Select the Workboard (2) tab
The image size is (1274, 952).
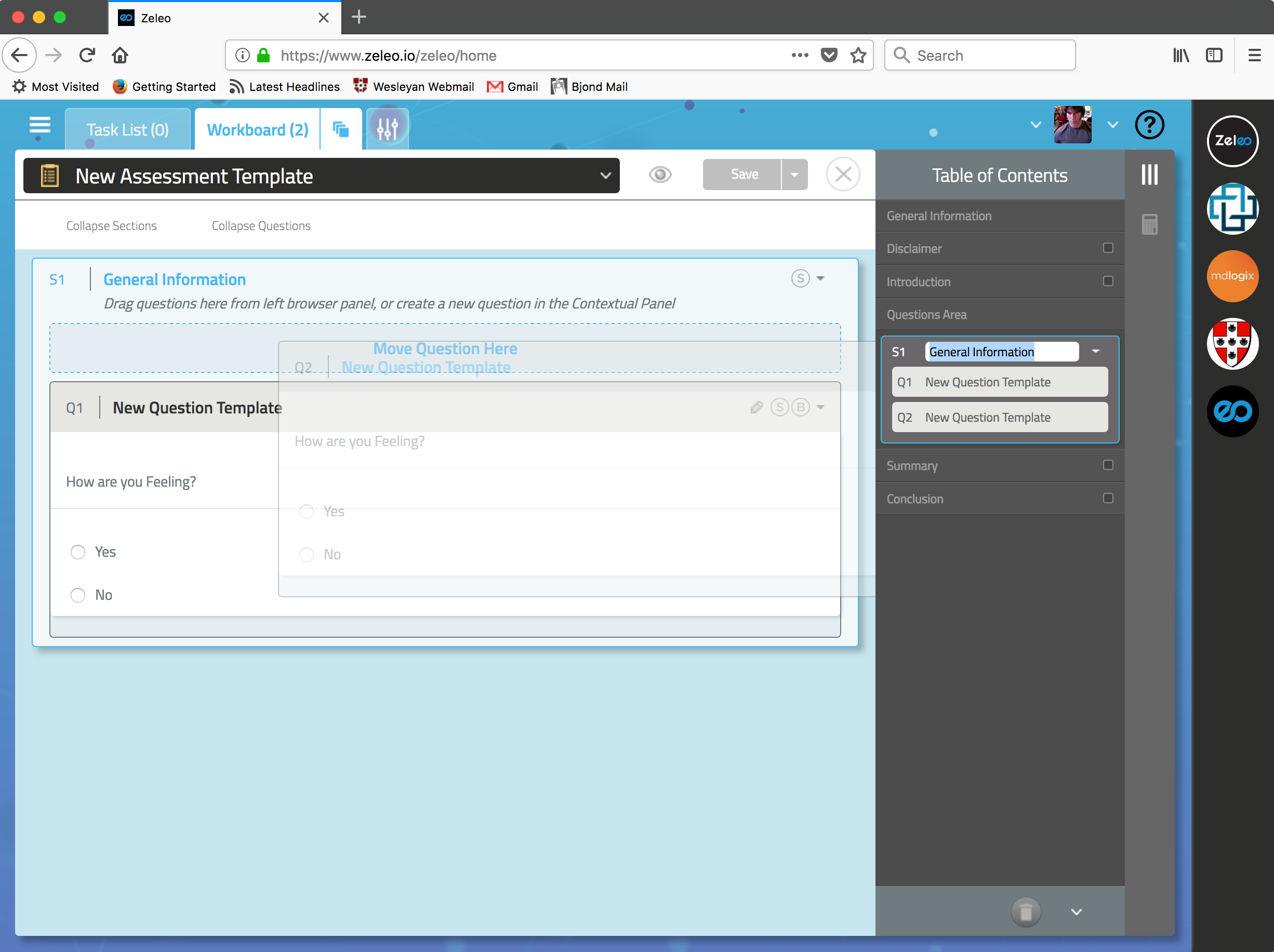point(257,130)
